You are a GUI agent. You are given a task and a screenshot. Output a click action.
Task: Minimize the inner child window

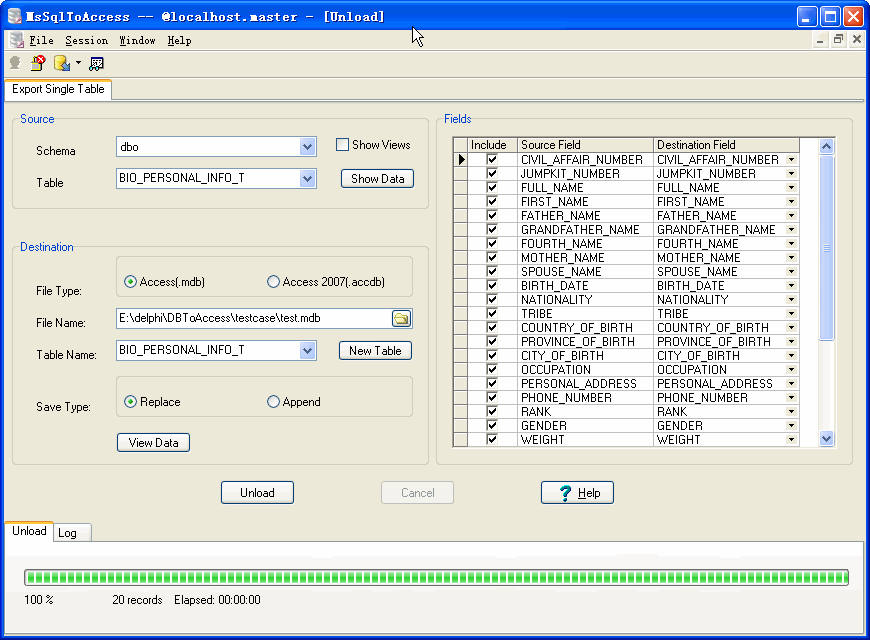pos(820,39)
